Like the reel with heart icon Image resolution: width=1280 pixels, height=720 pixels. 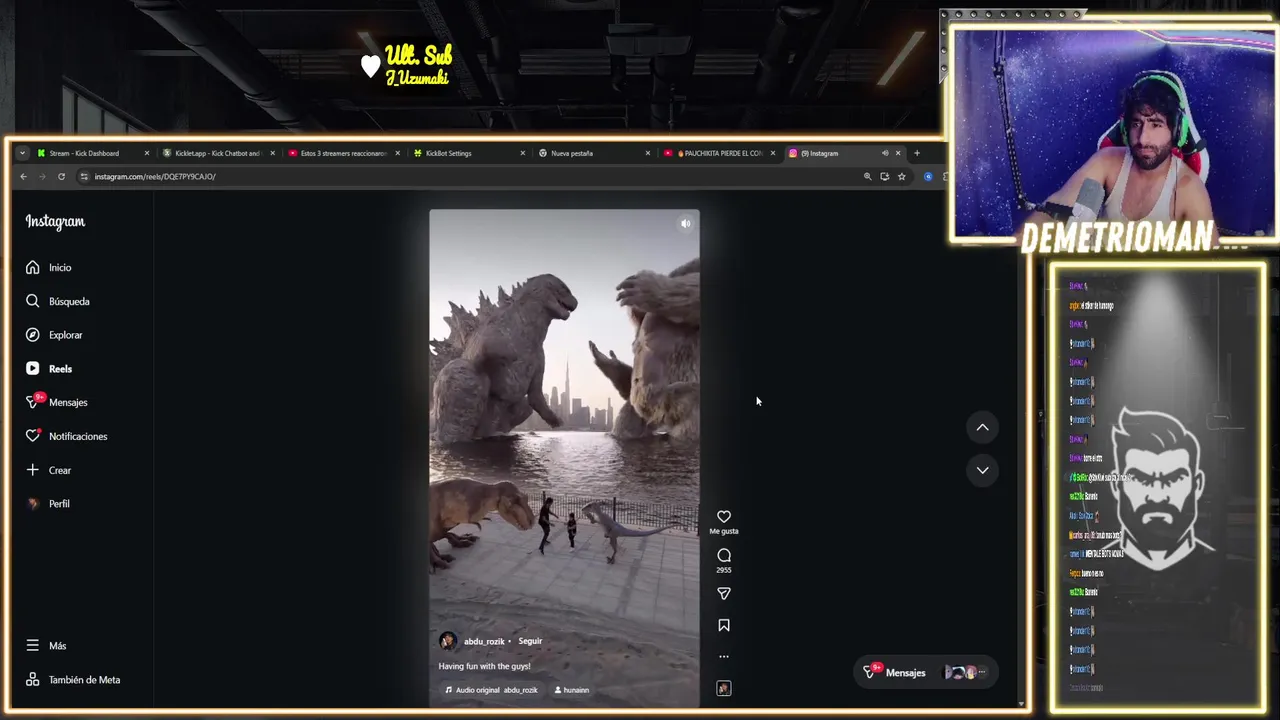(x=724, y=517)
